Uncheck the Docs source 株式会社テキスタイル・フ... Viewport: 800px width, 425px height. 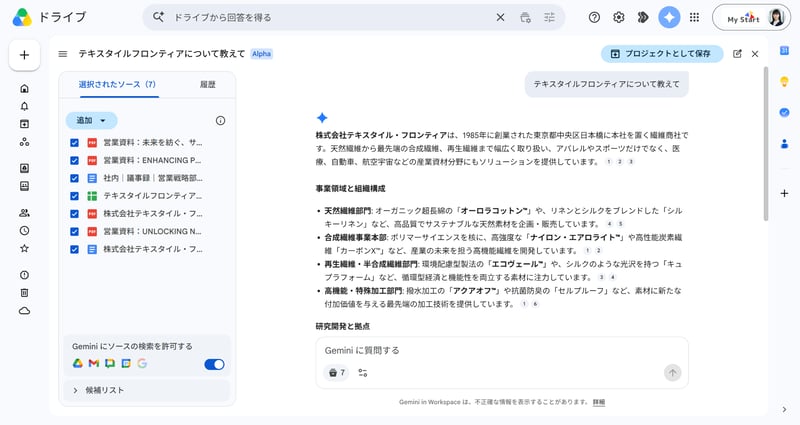(x=74, y=249)
